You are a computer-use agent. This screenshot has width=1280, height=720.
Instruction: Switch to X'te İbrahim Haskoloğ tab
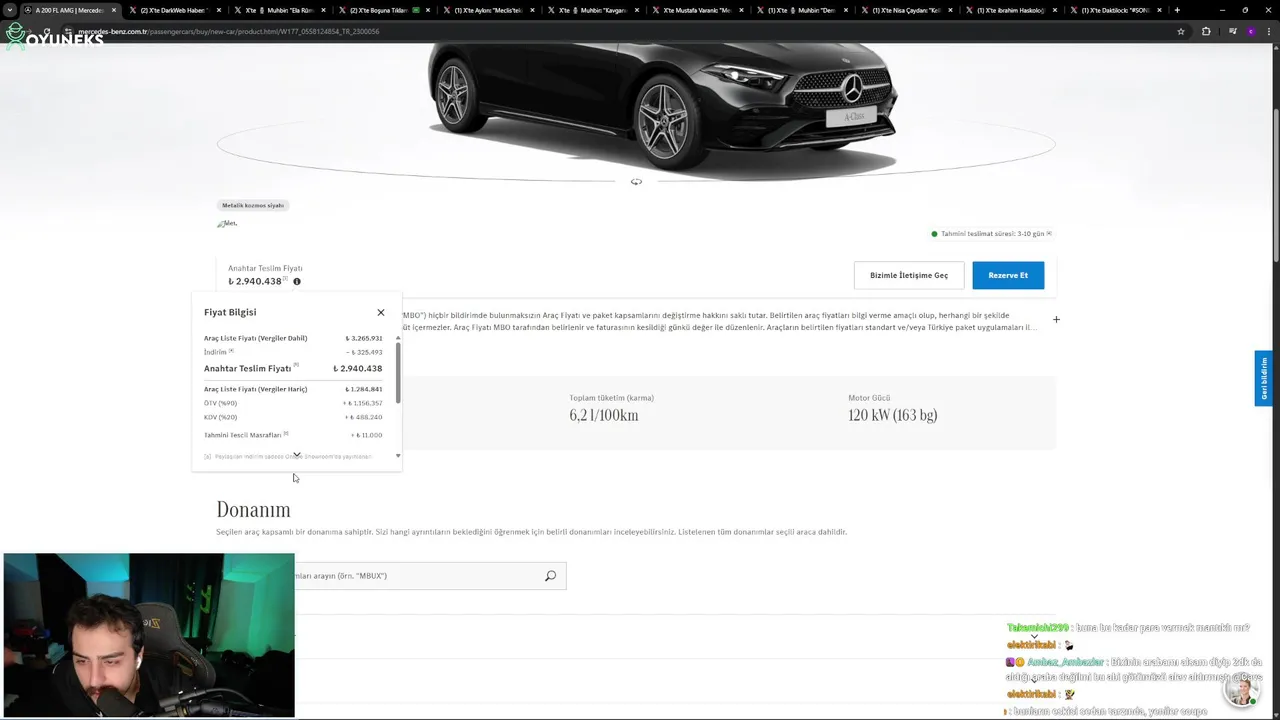(1011, 10)
